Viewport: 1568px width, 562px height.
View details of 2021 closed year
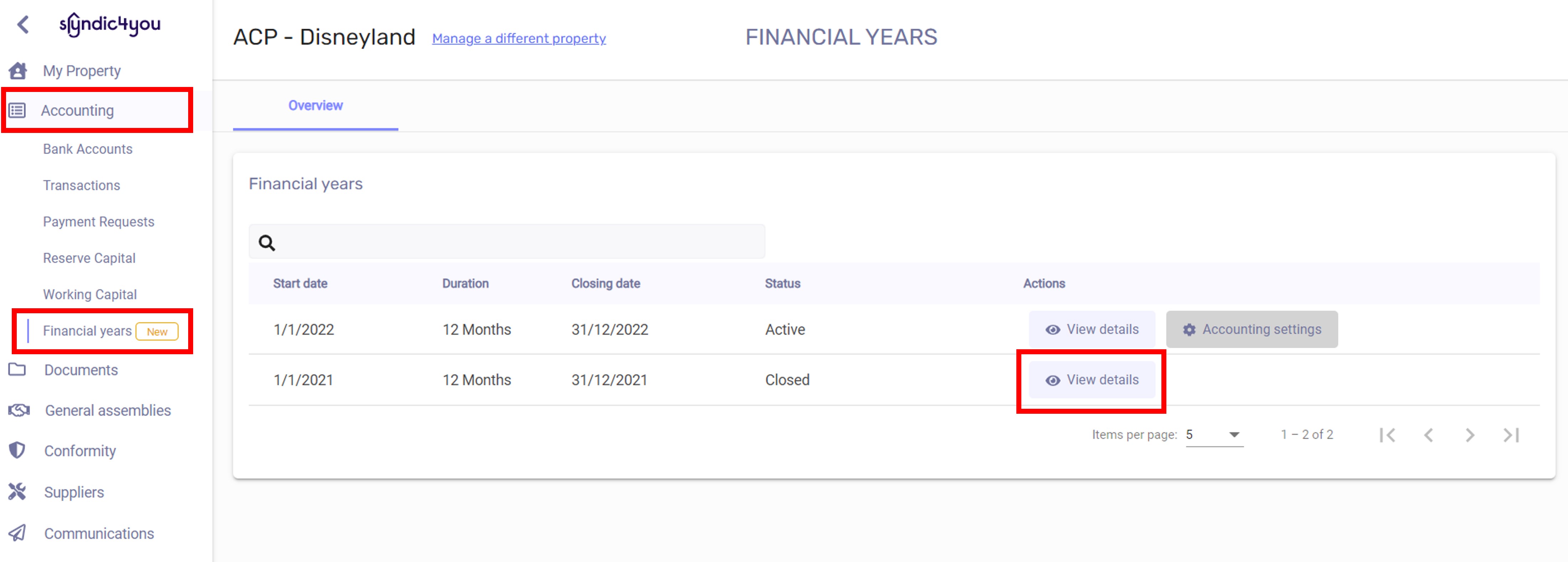click(1092, 380)
